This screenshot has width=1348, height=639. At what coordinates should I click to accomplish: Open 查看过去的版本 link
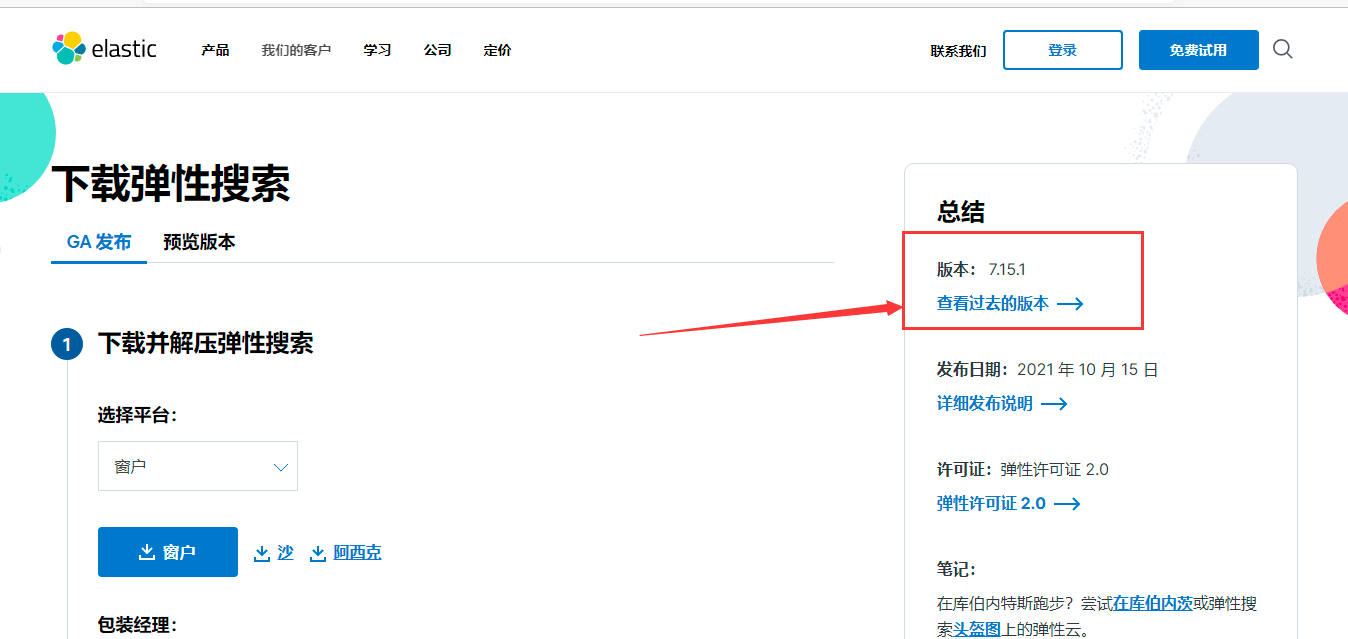993,304
